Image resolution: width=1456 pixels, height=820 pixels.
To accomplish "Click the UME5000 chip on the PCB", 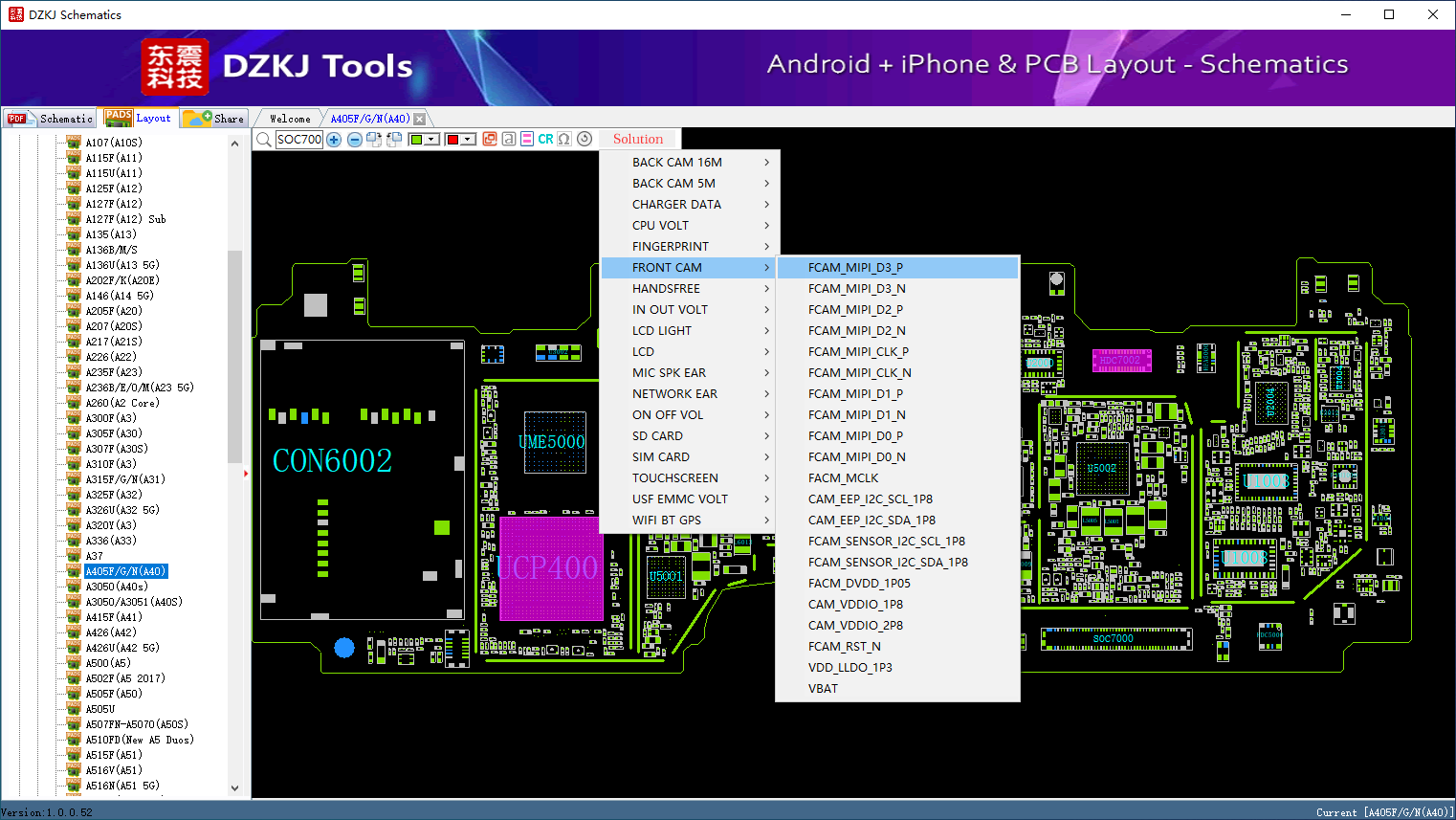I will pyautogui.click(x=554, y=442).
